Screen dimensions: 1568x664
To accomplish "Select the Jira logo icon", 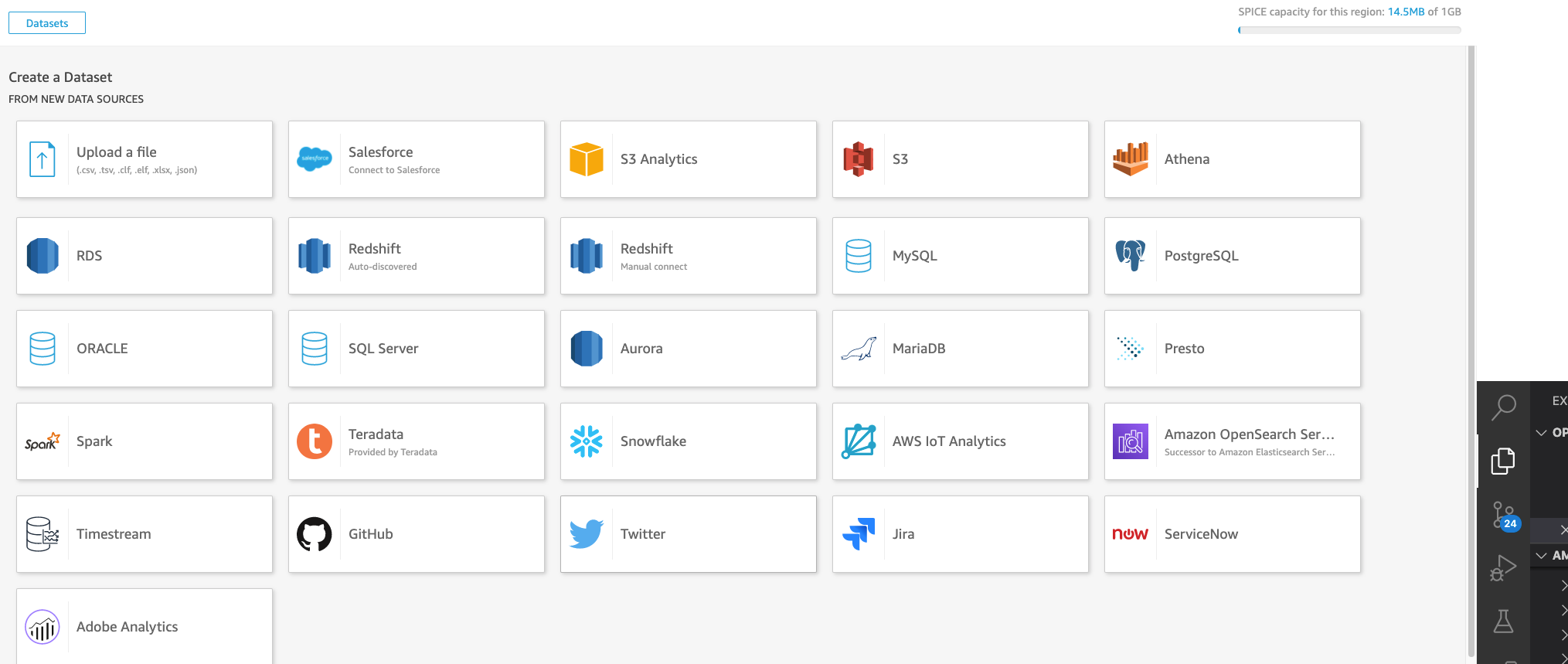I will pyautogui.click(x=859, y=534).
